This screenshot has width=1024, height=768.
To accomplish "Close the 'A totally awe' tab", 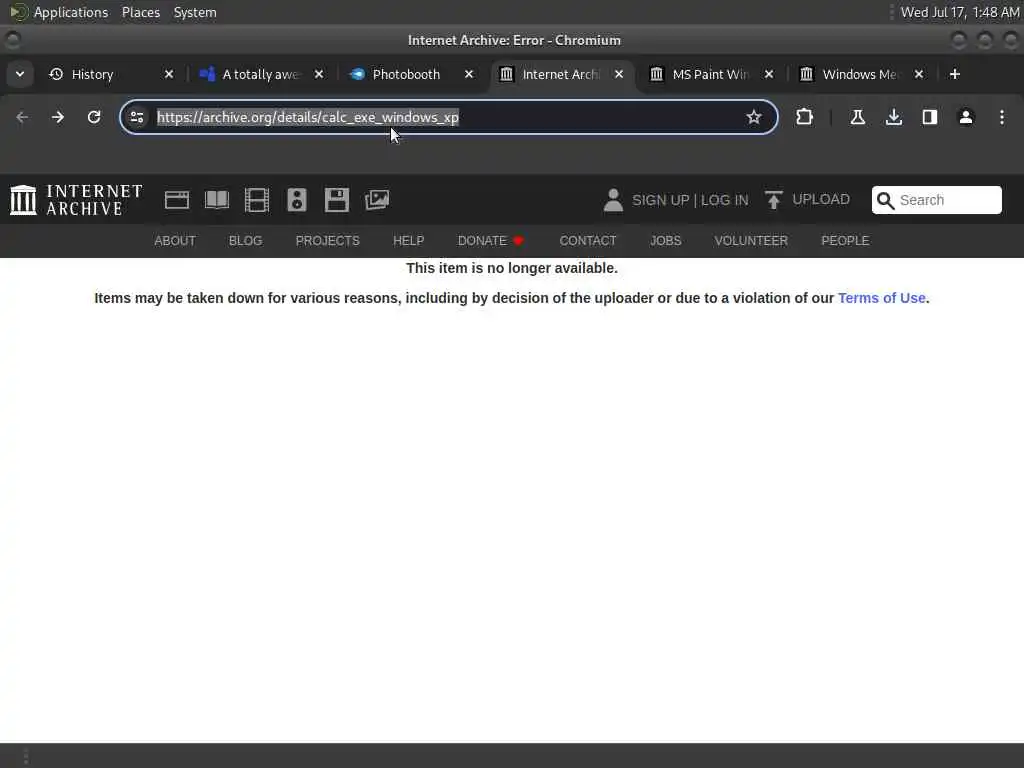I will tap(319, 74).
